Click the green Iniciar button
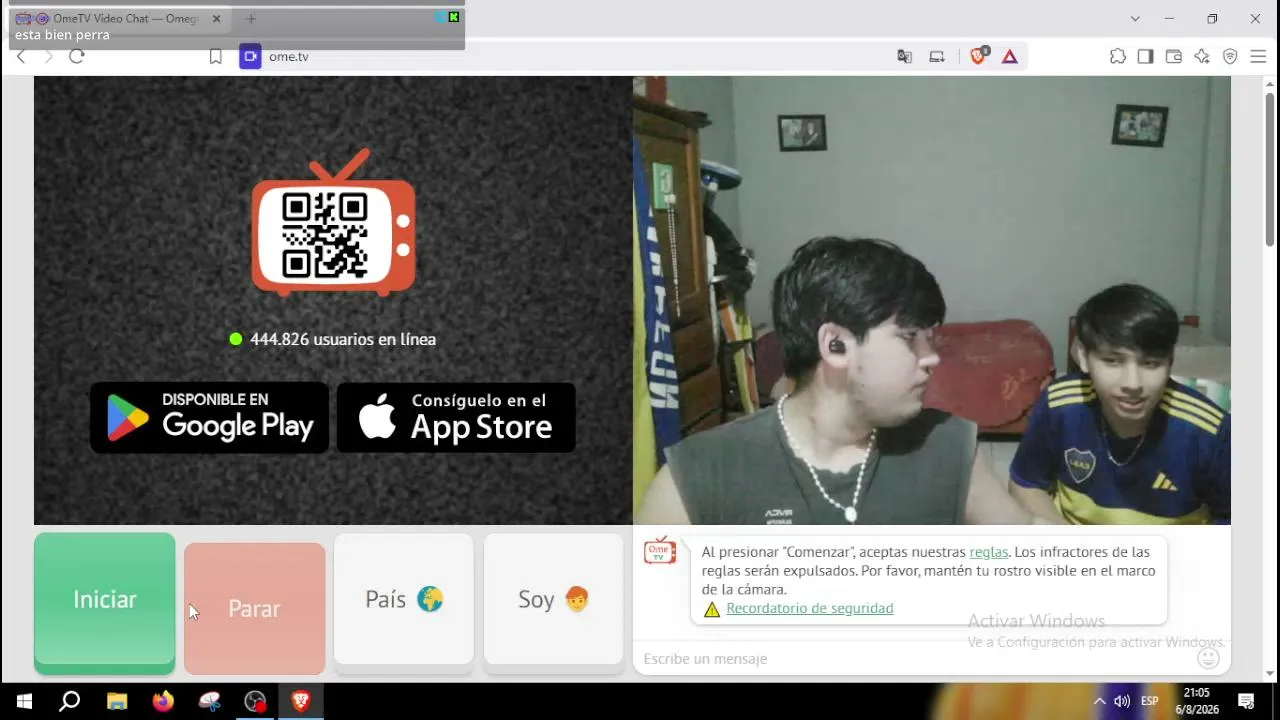Viewport: 1280px width, 720px height. click(104, 601)
